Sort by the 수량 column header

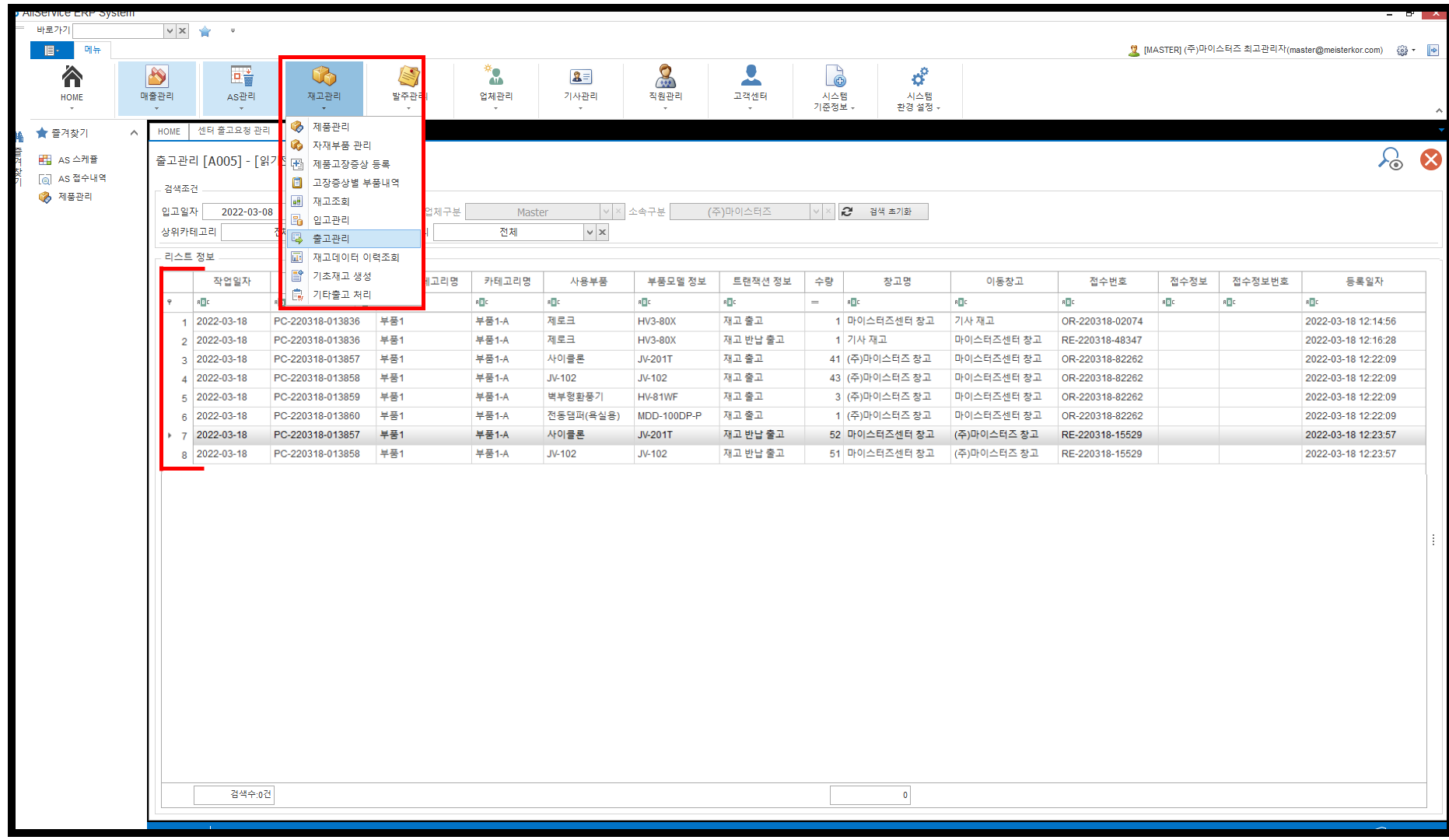[824, 282]
